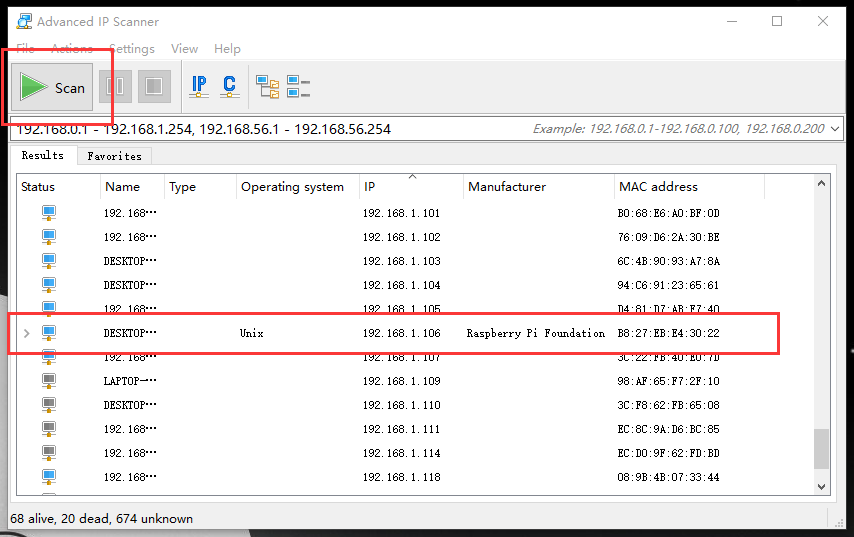Image resolution: width=854 pixels, height=537 pixels.
Task: Click MAC address 98:AF:65:F7:2F:10
Action: coord(668,381)
